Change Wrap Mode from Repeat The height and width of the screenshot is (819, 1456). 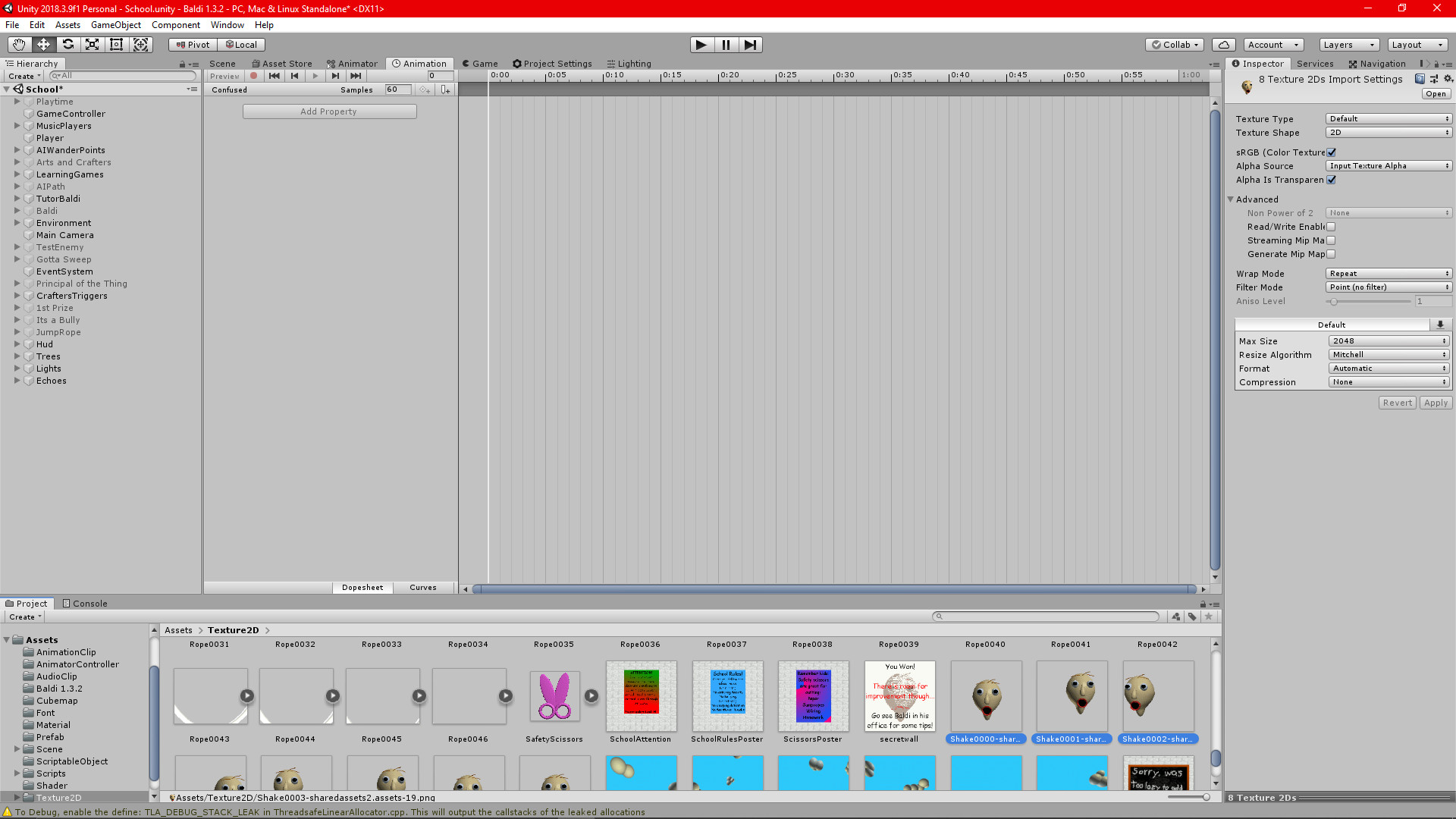(x=1388, y=273)
